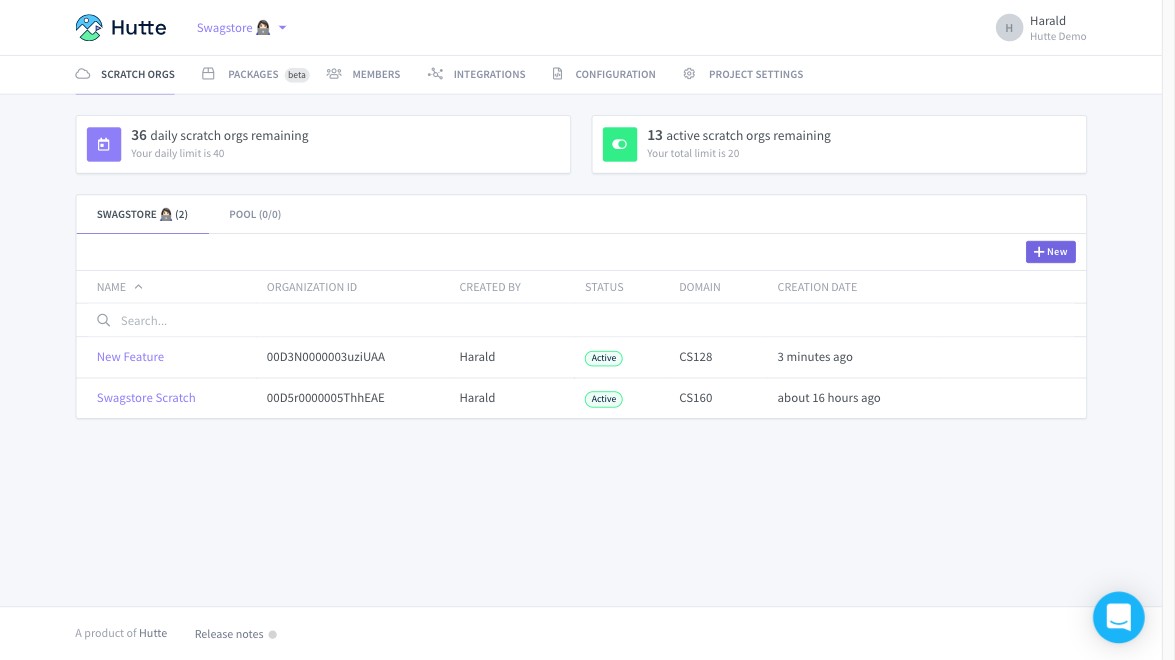The width and height of the screenshot is (1175, 660).
Task: Click Harald in Swagstore Scratch row
Action: 477,398
